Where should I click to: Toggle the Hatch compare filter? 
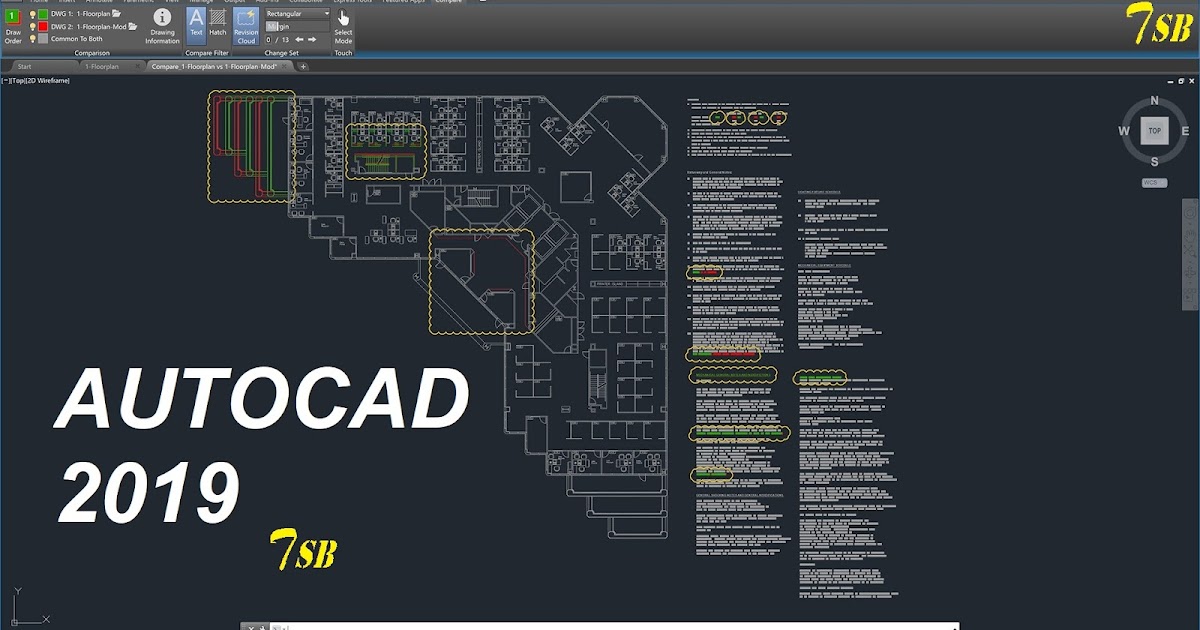217,23
